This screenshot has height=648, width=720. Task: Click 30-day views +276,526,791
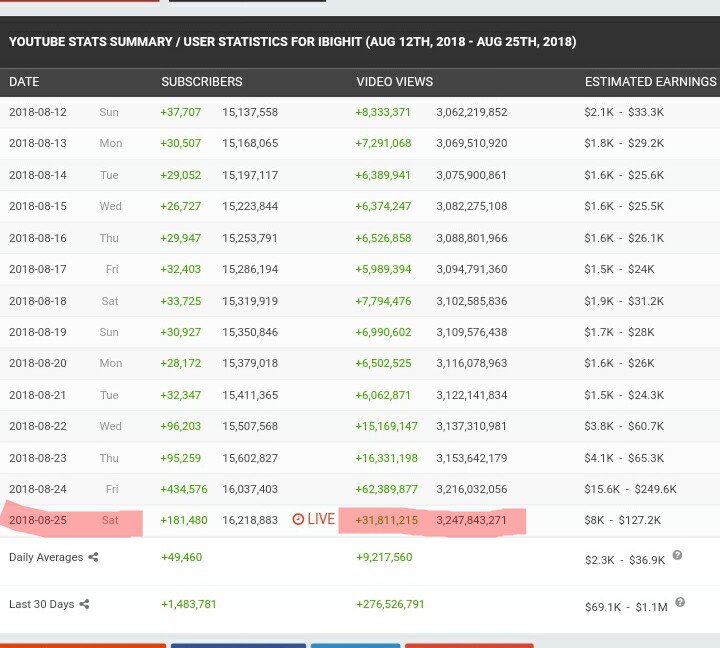(x=390, y=604)
